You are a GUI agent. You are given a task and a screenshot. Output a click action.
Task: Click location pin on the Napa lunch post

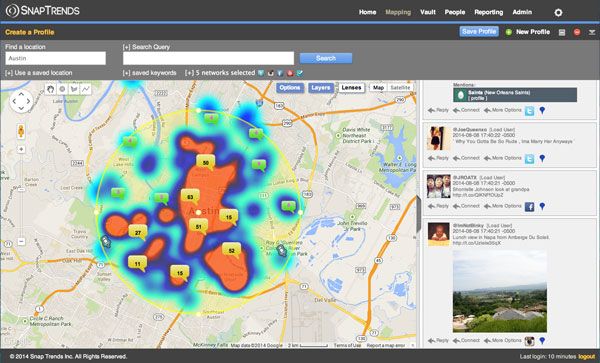542,341
